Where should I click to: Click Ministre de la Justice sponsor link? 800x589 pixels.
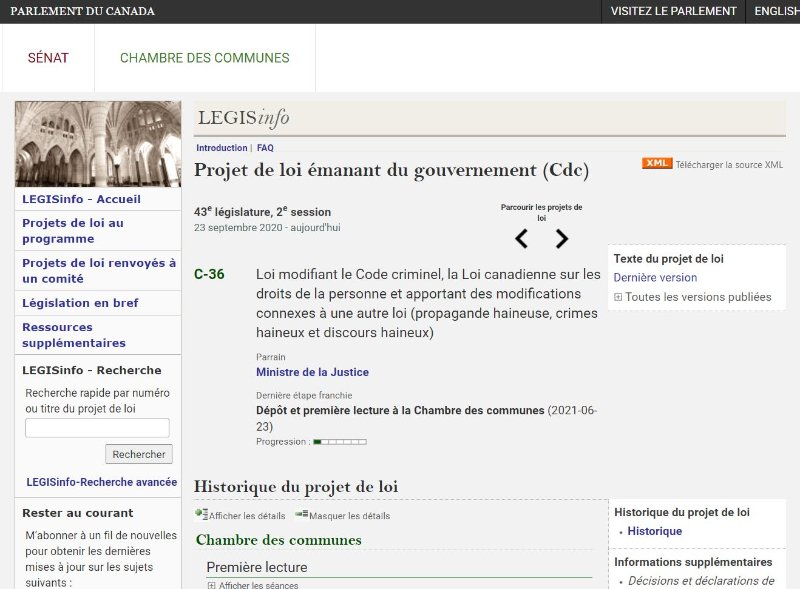tap(312, 372)
